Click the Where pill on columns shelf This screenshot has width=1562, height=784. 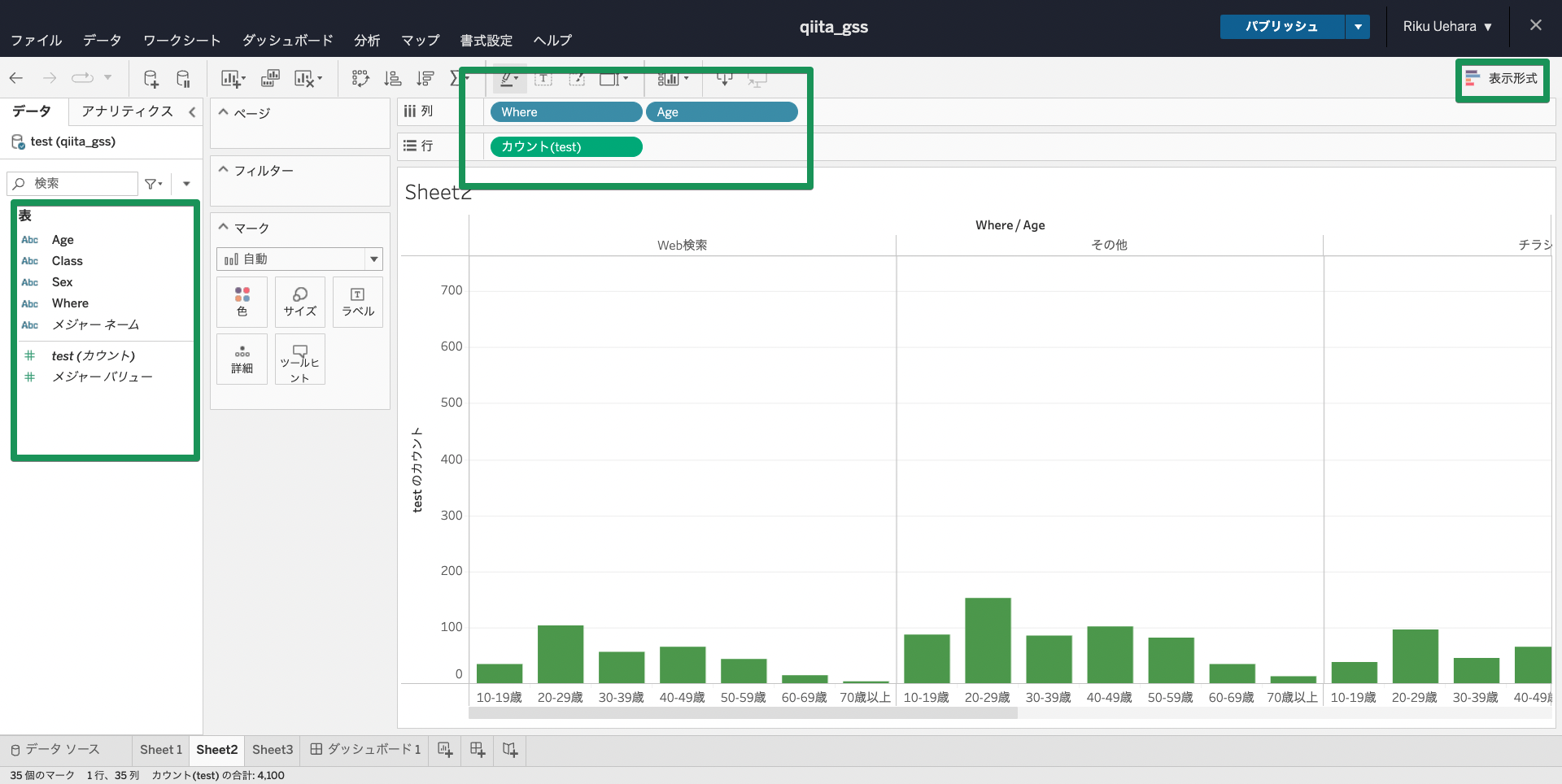(x=566, y=112)
